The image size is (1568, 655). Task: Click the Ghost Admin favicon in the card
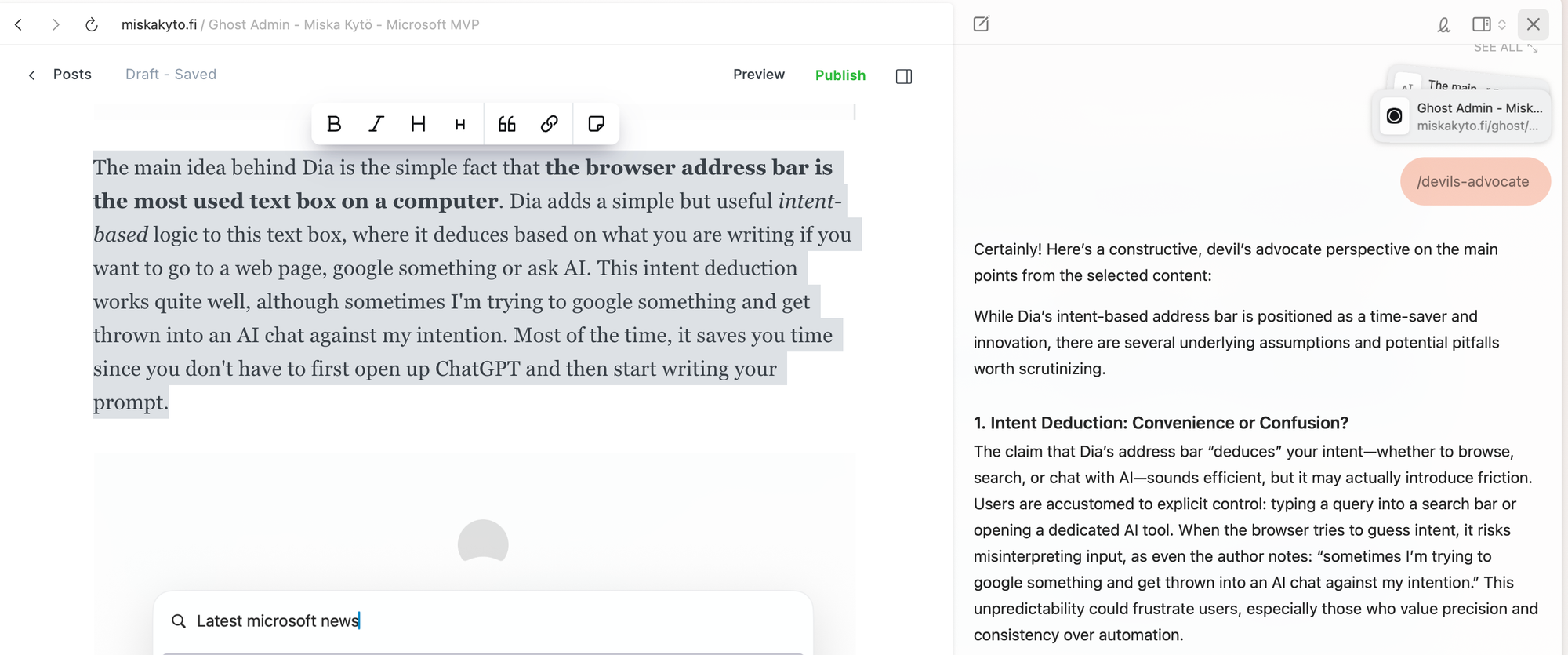coord(1395,116)
